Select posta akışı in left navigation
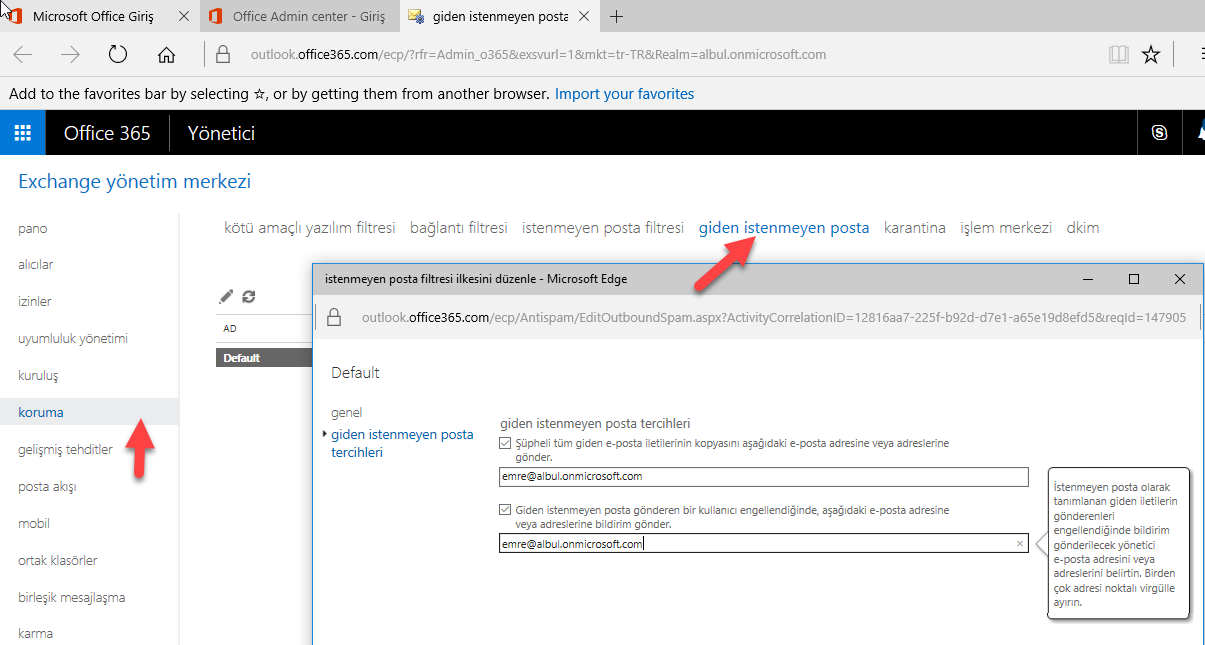 (x=48, y=487)
